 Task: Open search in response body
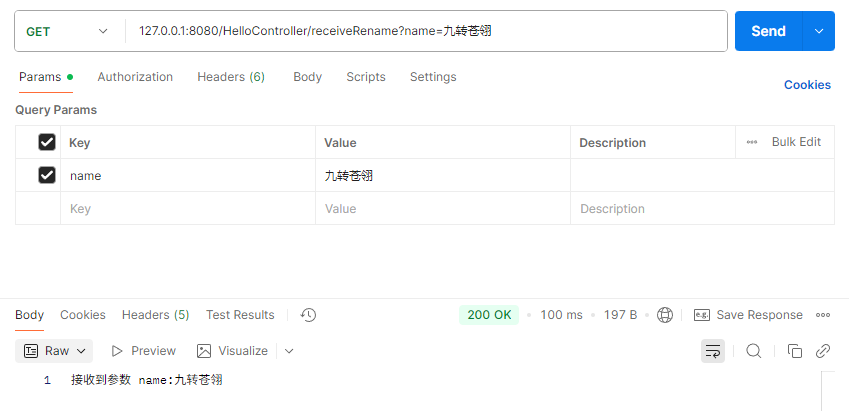click(x=754, y=351)
